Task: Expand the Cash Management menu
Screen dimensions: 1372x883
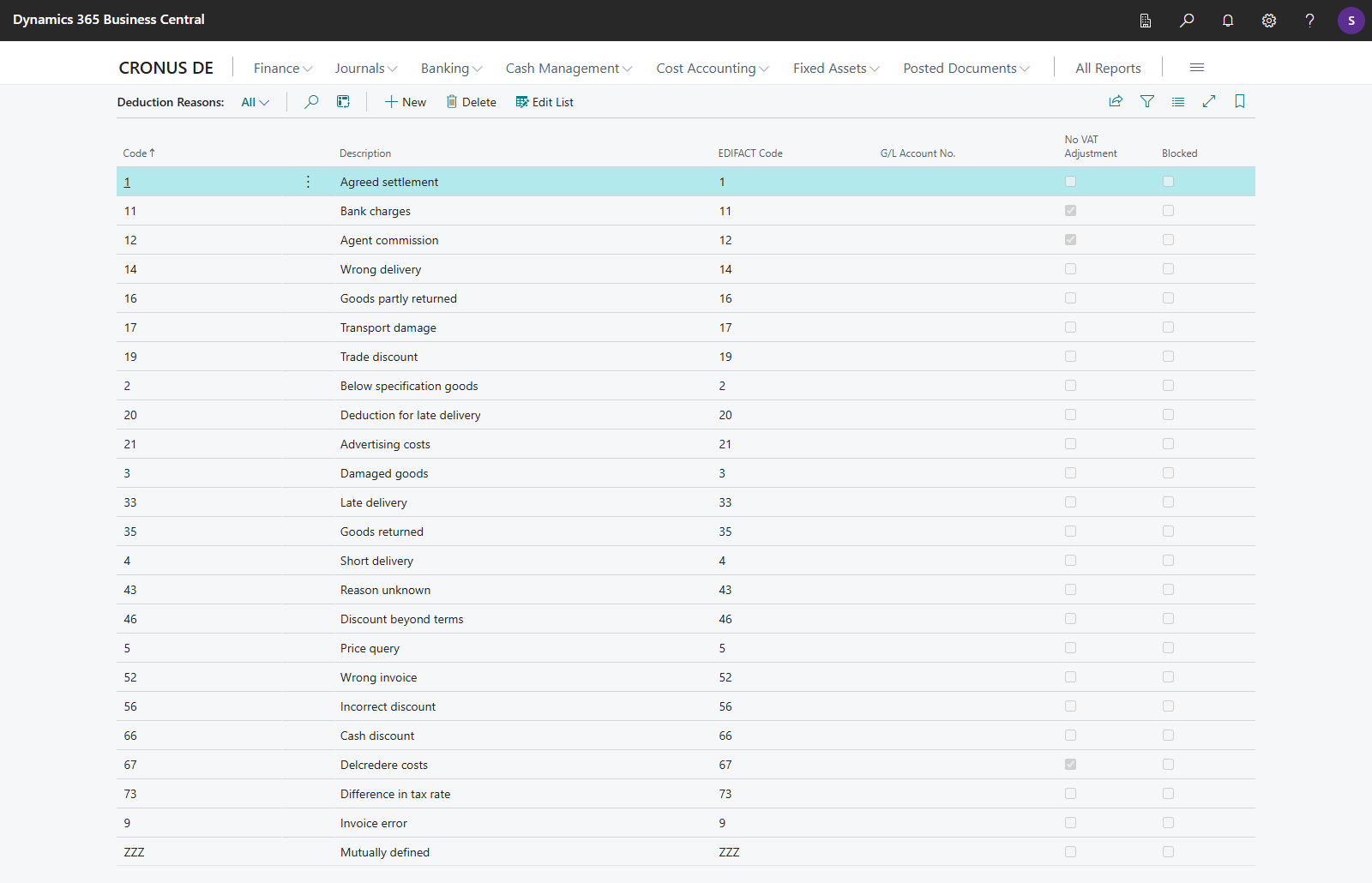Action: point(569,68)
